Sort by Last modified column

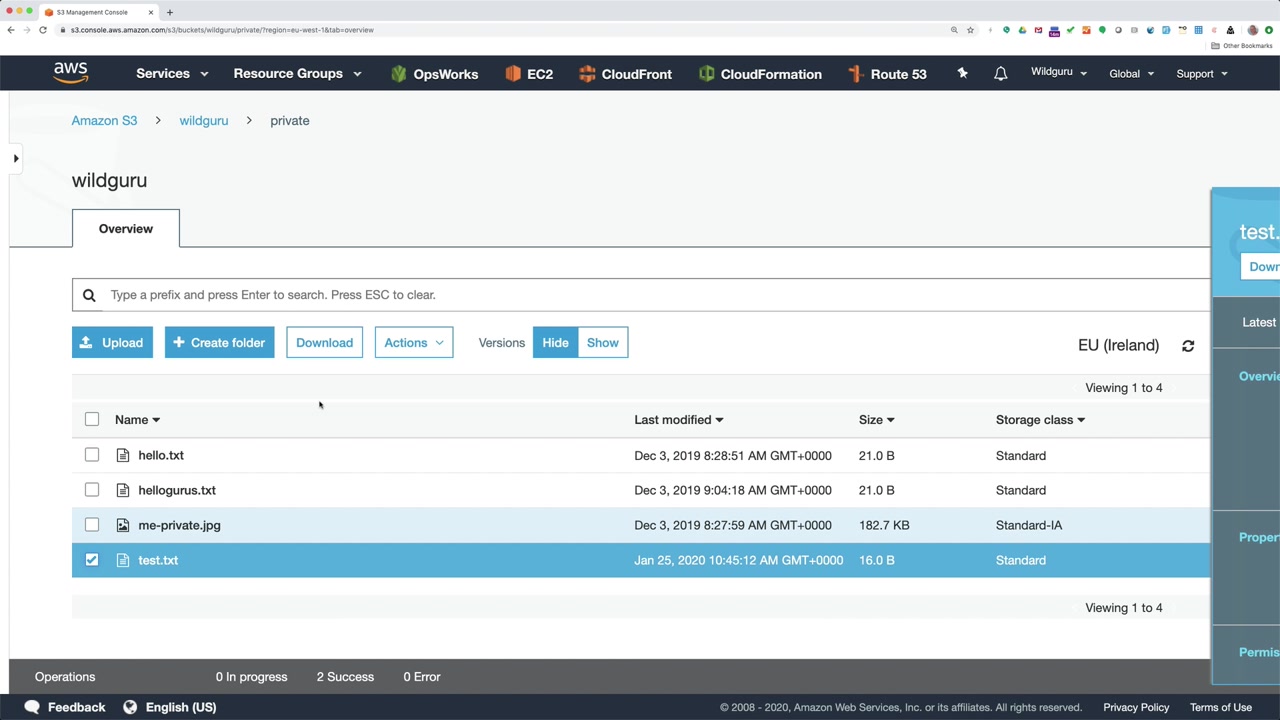click(x=678, y=420)
